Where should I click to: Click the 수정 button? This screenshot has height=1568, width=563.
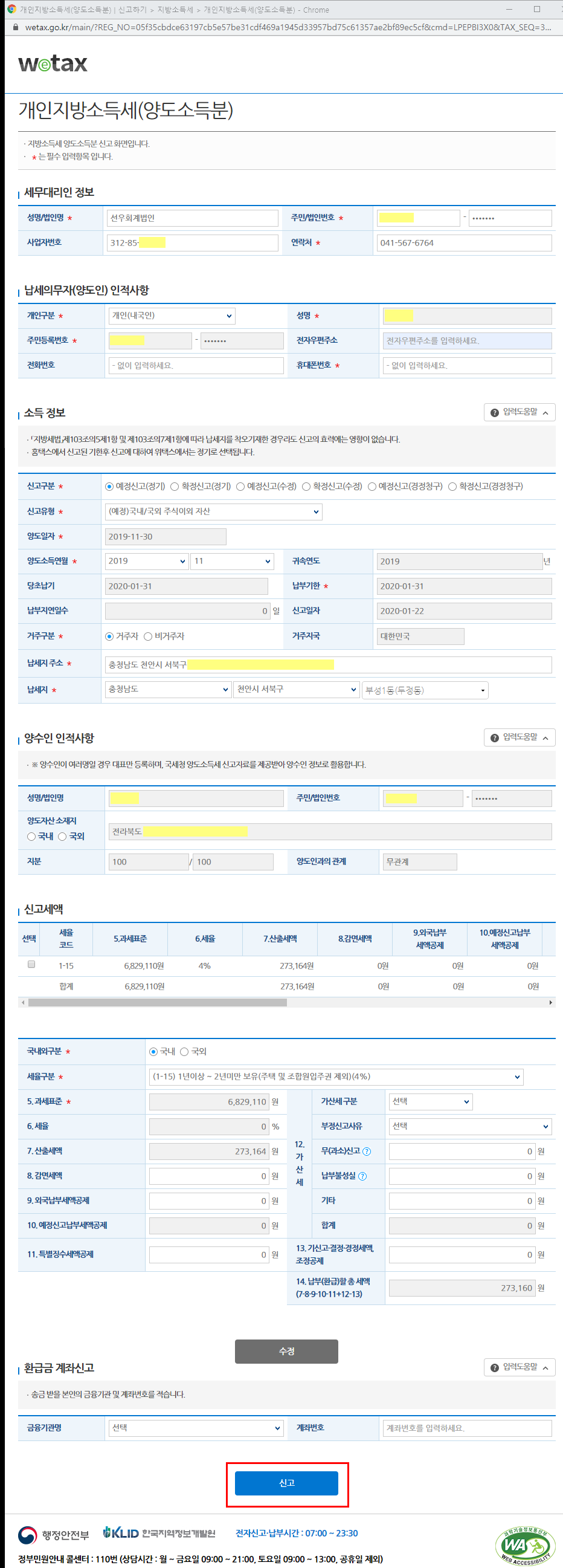click(286, 1352)
